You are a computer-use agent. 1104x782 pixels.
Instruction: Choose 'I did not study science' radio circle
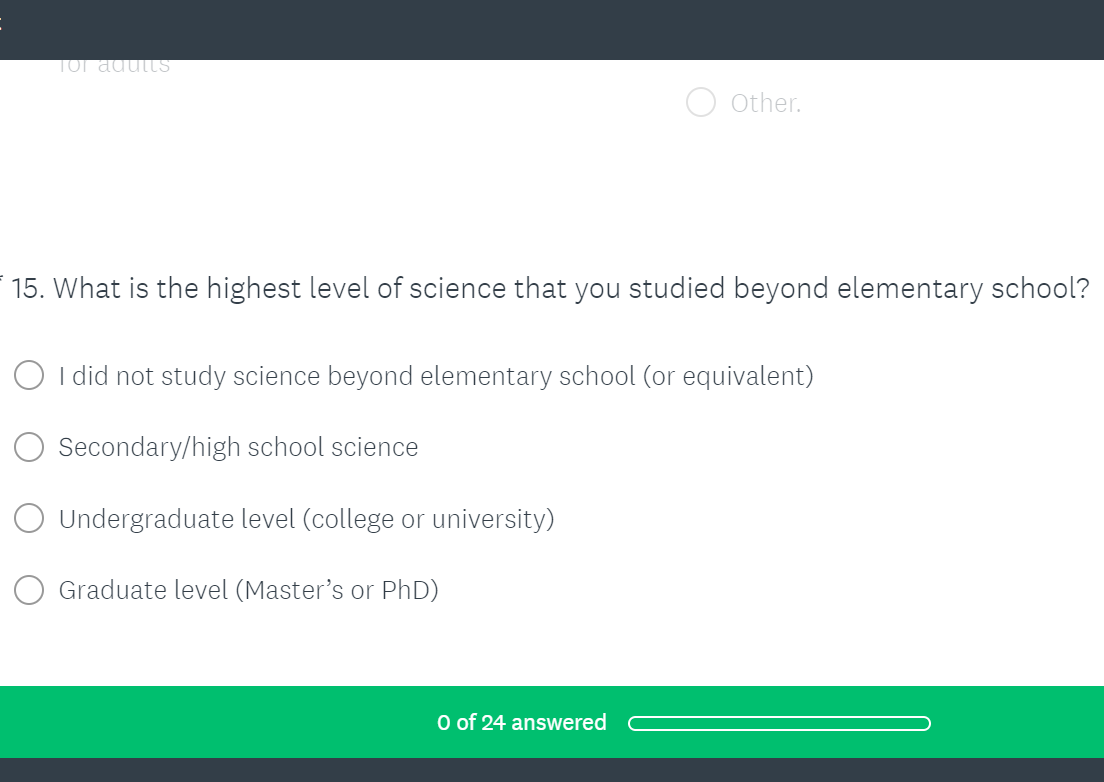point(29,376)
